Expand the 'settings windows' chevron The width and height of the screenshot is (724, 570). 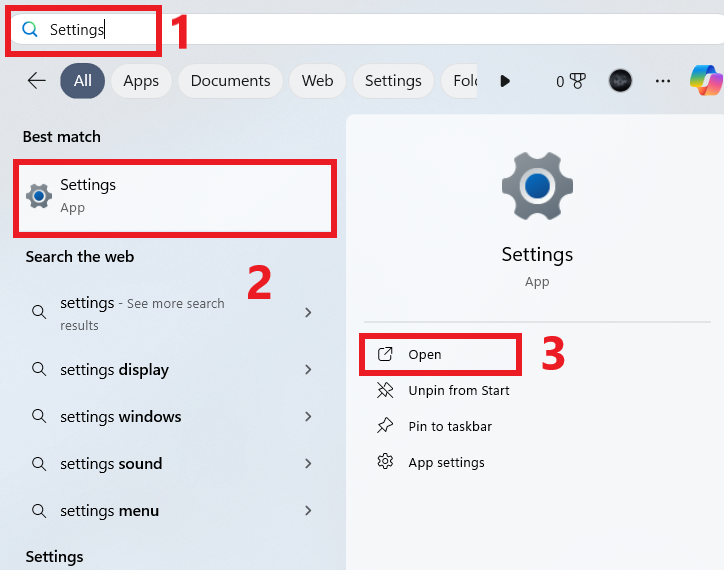pyautogui.click(x=308, y=417)
